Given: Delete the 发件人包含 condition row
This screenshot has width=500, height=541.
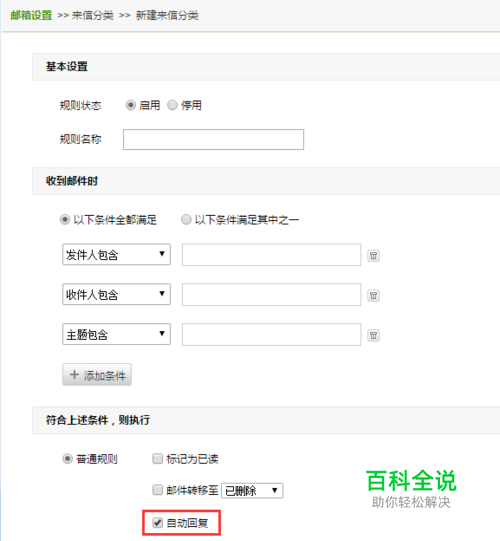Looking at the screenshot, I should coord(373,256).
